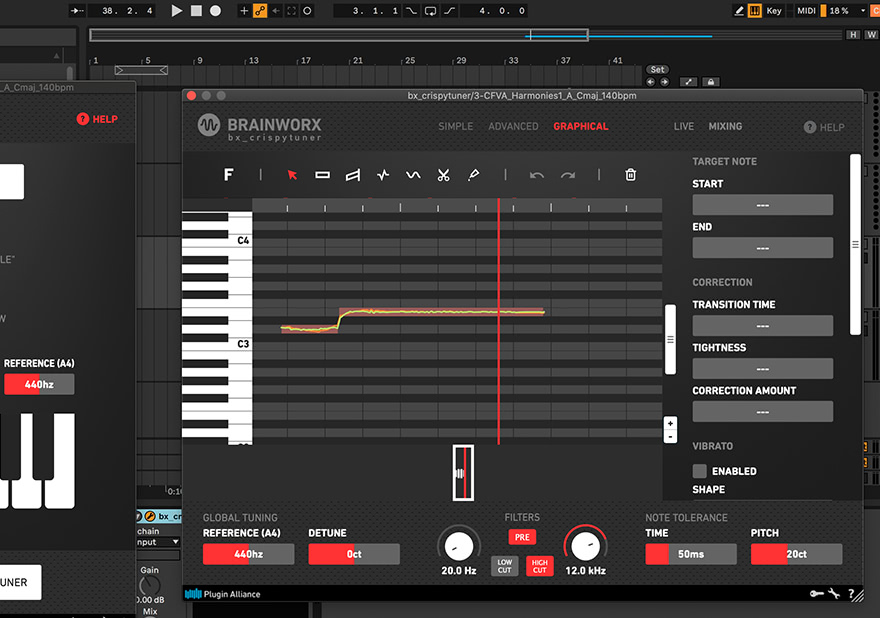This screenshot has width=880, height=618.
Task: Toggle Ableton's pencil draw mode icon
Action: pyautogui.click(x=739, y=11)
